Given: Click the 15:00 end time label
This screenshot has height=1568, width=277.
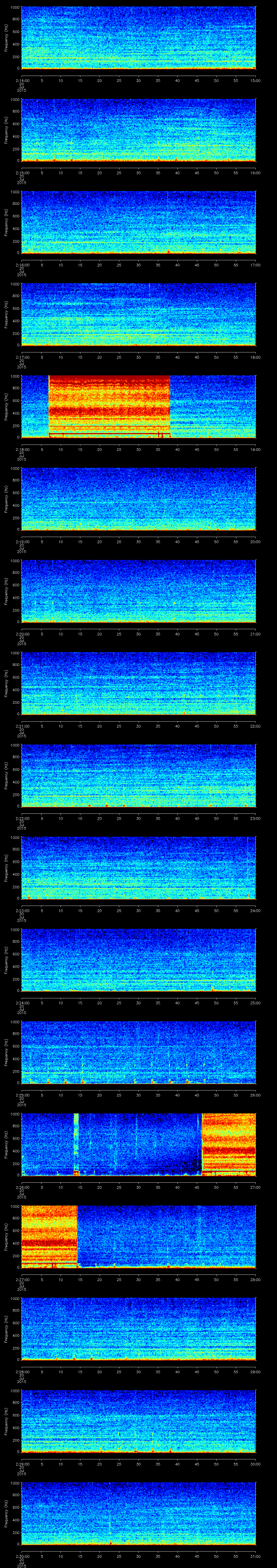Looking at the screenshot, I should point(255,80).
